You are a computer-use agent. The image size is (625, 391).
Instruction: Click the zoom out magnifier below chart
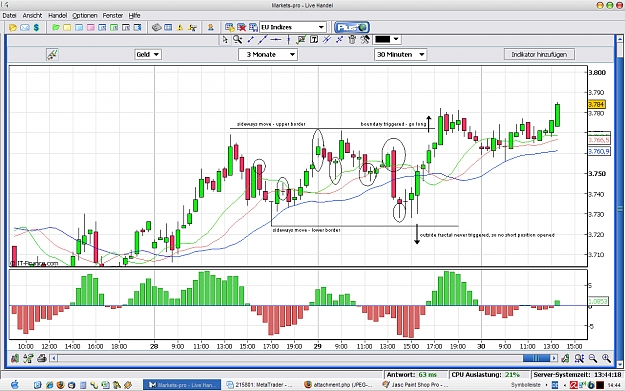point(593,358)
